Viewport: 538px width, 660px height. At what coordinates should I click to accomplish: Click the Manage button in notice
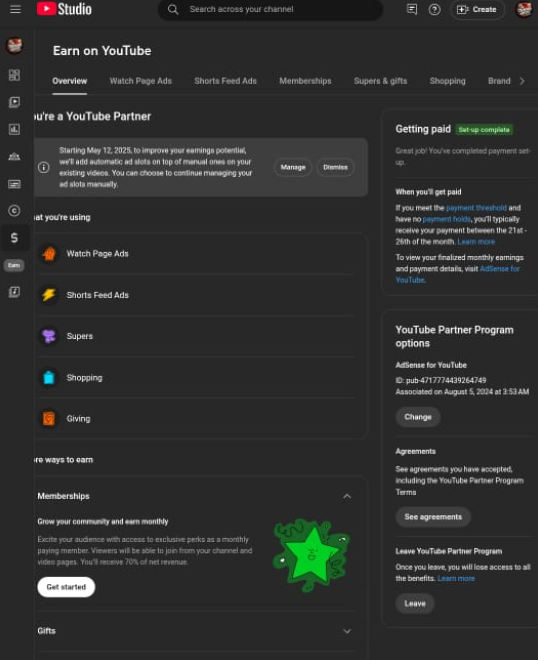(293, 167)
